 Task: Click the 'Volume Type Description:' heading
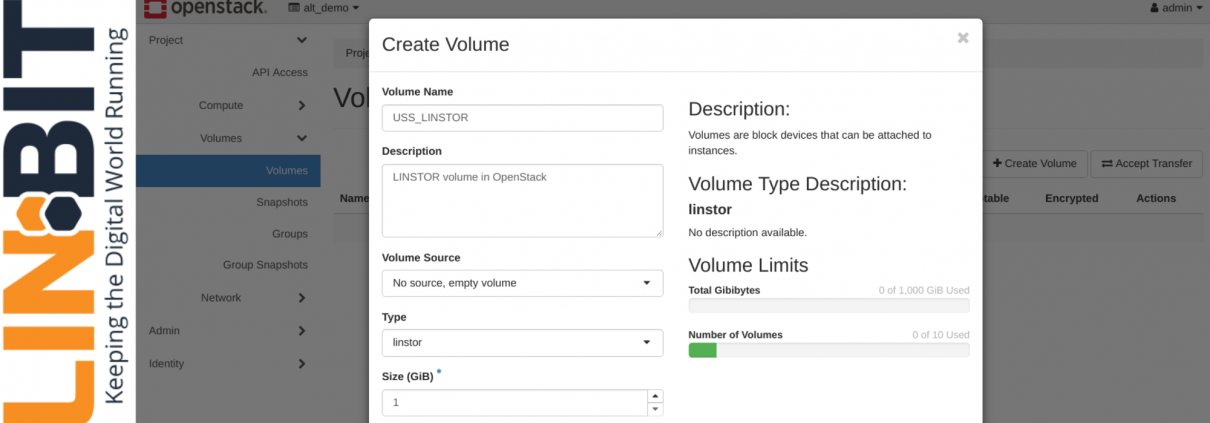[x=798, y=184]
